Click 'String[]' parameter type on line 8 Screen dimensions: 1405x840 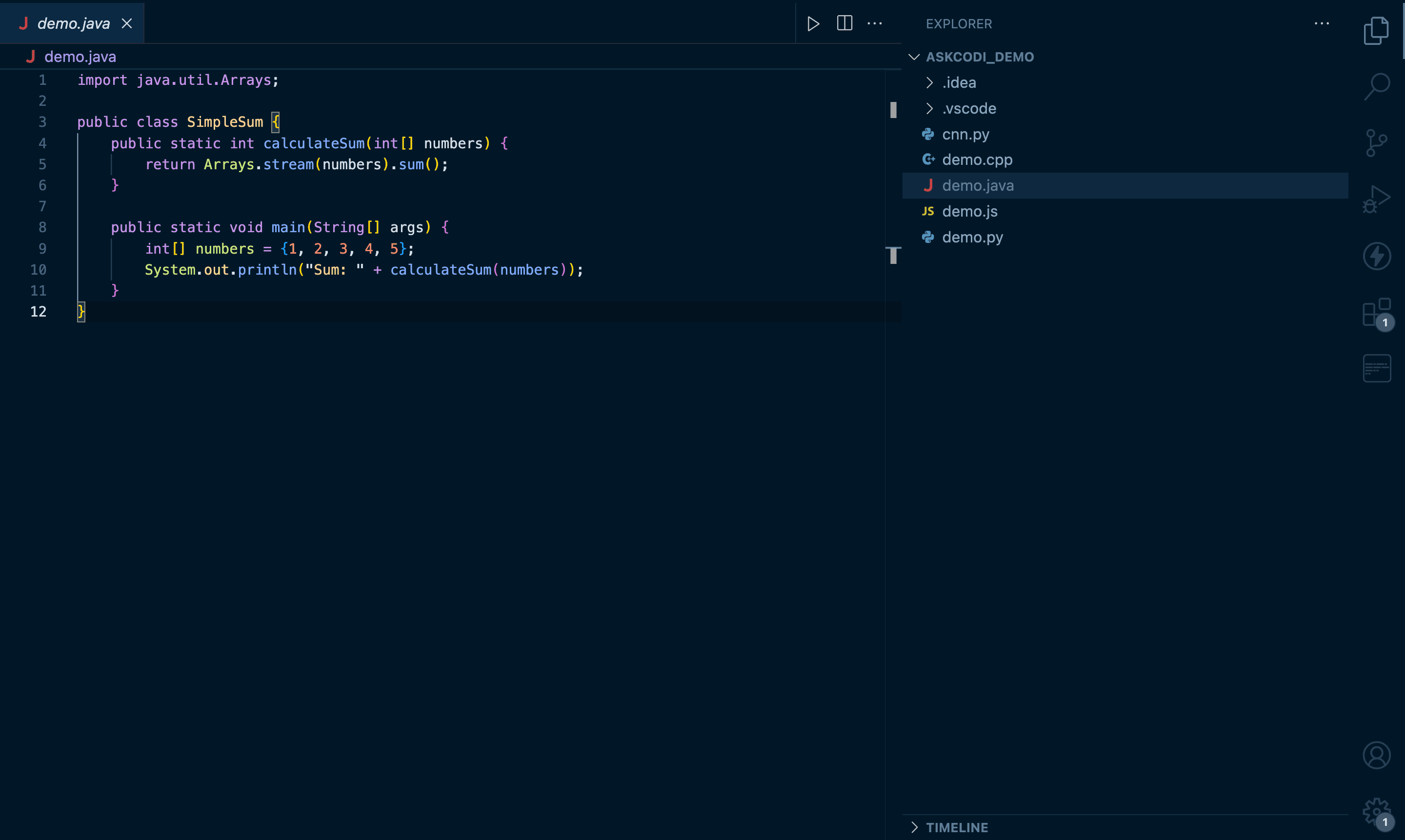pyautogui.click(x=347, y=227)
